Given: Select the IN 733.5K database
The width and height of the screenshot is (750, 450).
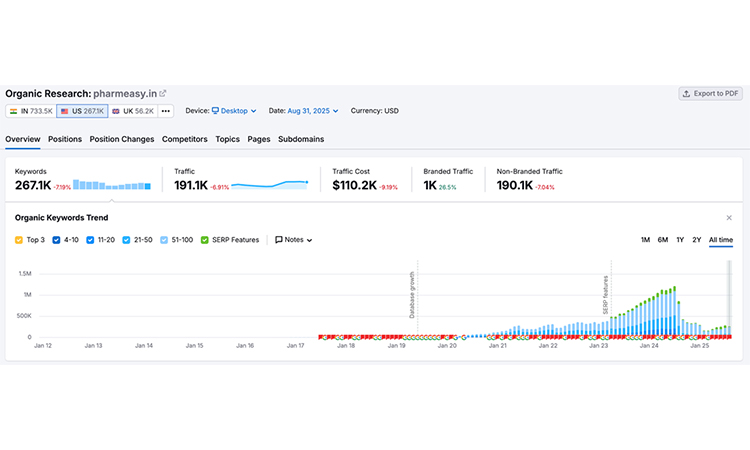Looking at the screenshot, I should tap(31, 111).
